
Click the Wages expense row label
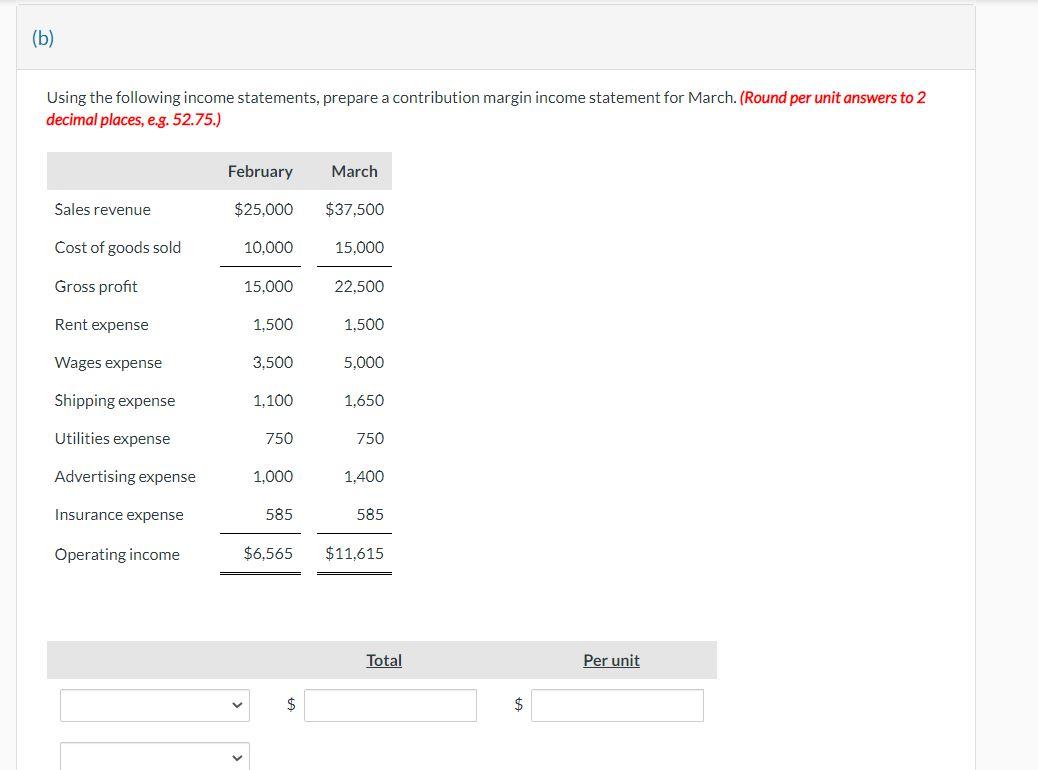coord(108,362)
